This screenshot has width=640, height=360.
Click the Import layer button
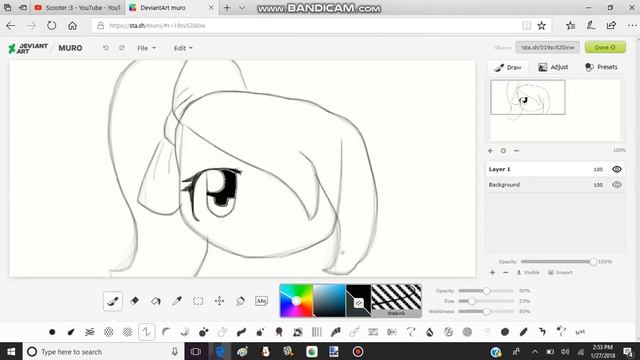(560, 272)
